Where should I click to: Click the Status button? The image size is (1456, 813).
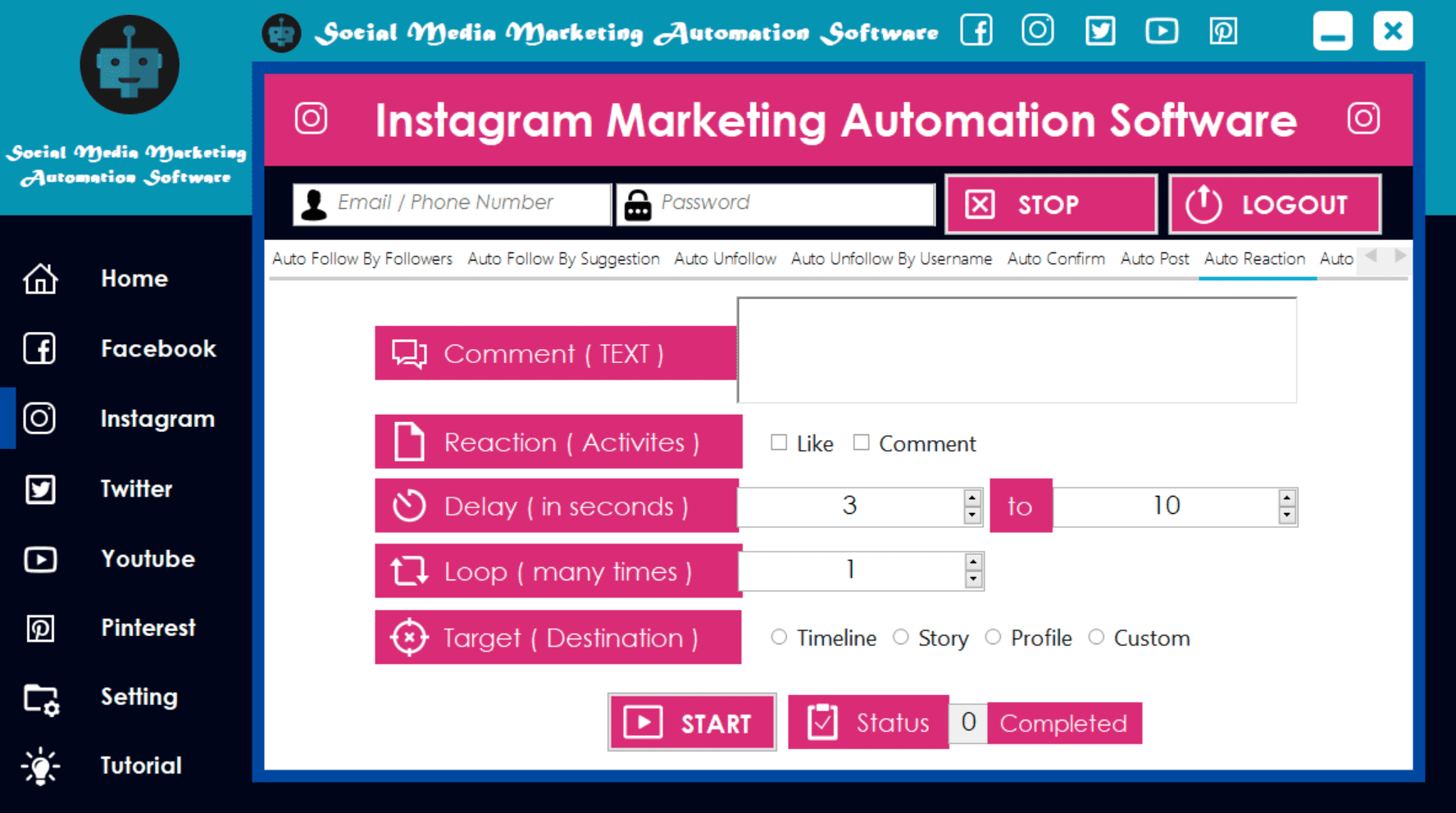868,722
